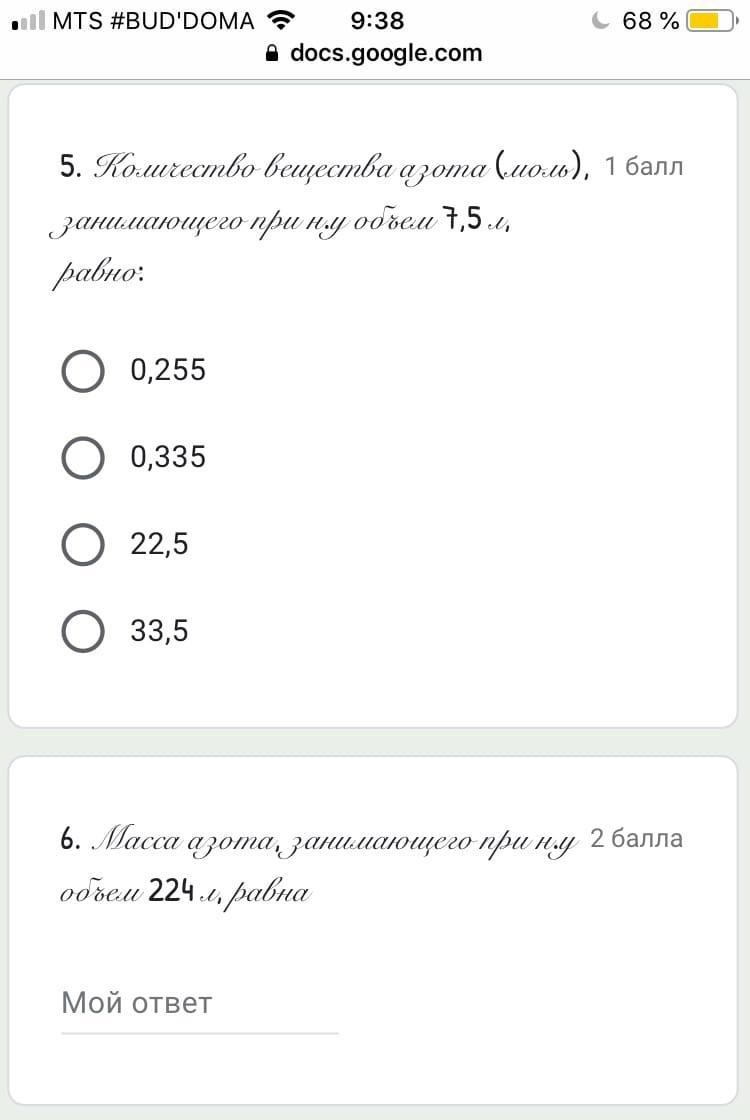Mark 33,5 as the answer
The image size is (750, 1120).
tap(83, 631)
